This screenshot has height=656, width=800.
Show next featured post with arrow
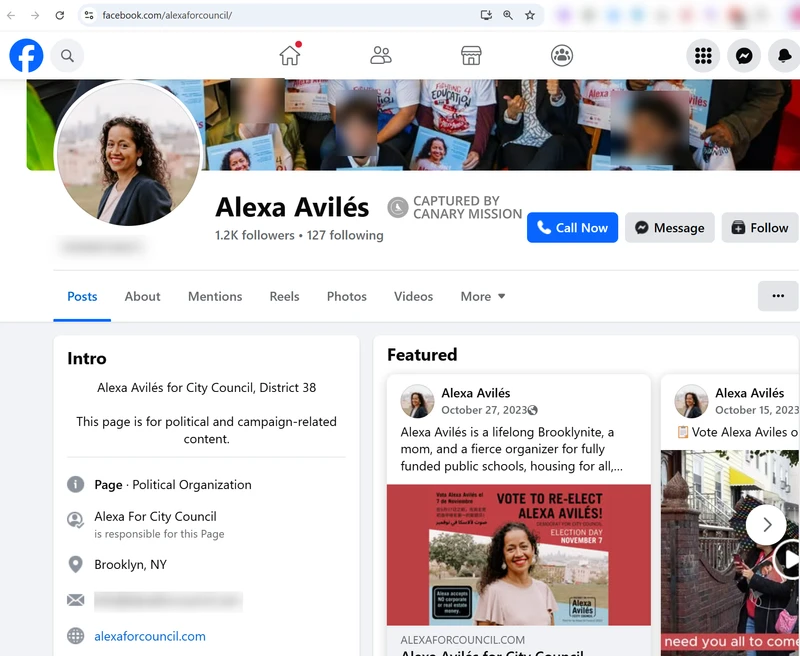tap(766, 525)
